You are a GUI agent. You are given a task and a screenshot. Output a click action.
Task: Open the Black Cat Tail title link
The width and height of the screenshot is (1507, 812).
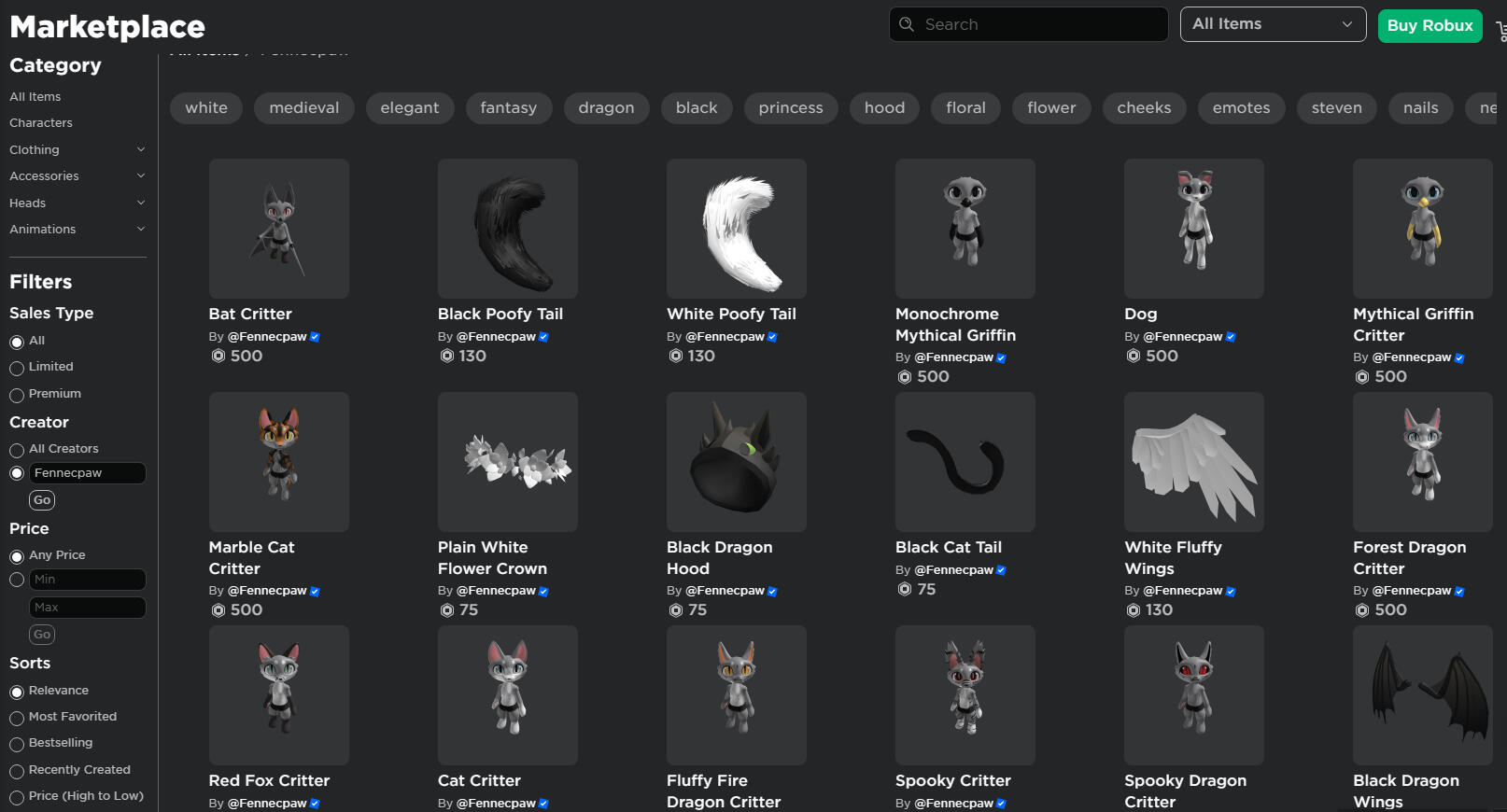tap(949, 548)
